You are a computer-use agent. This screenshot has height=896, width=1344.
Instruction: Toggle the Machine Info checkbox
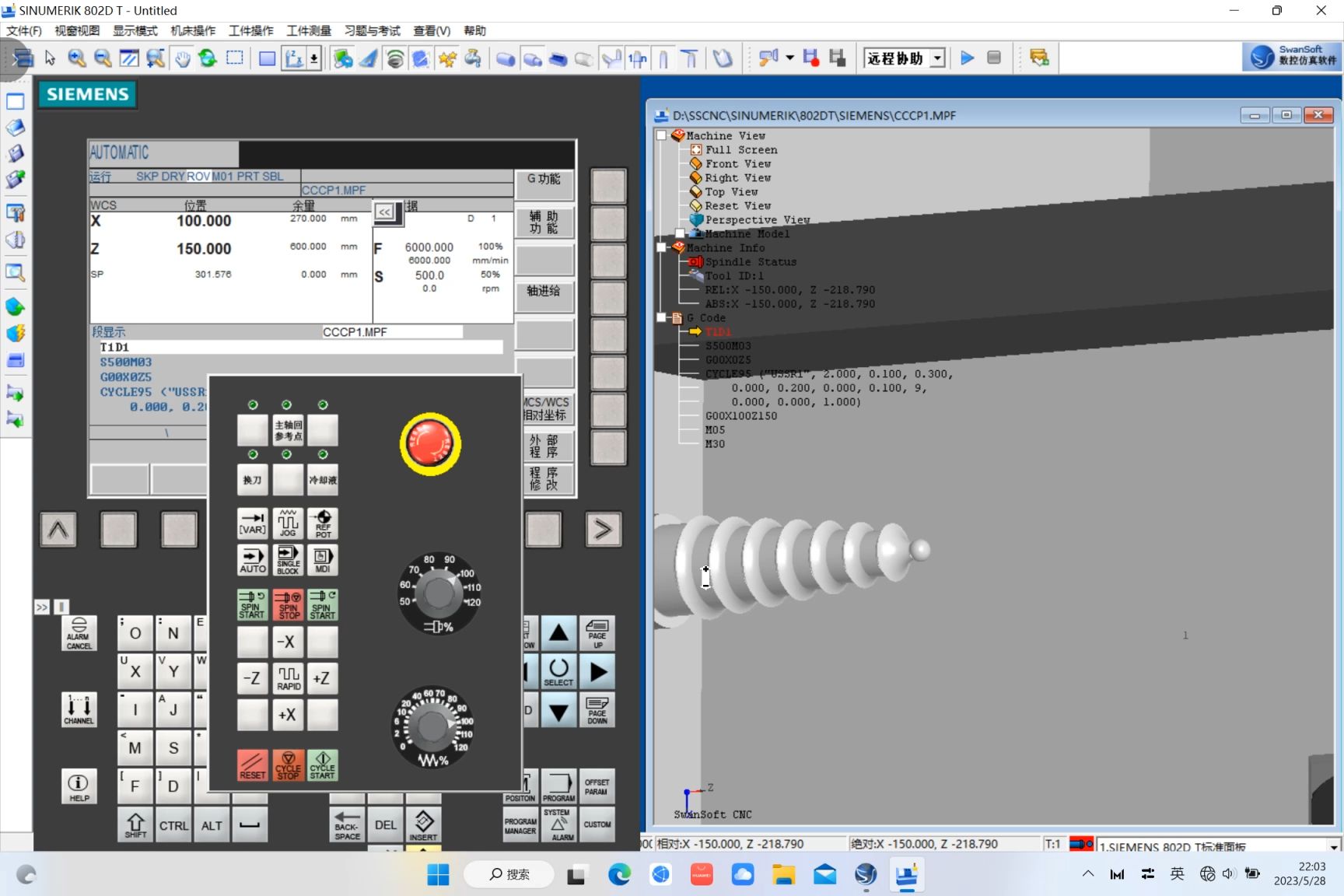click(662, 247)
